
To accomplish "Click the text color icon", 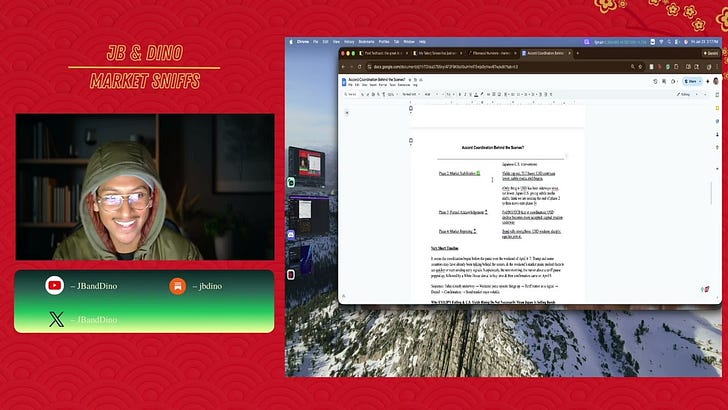I will 476,94.
